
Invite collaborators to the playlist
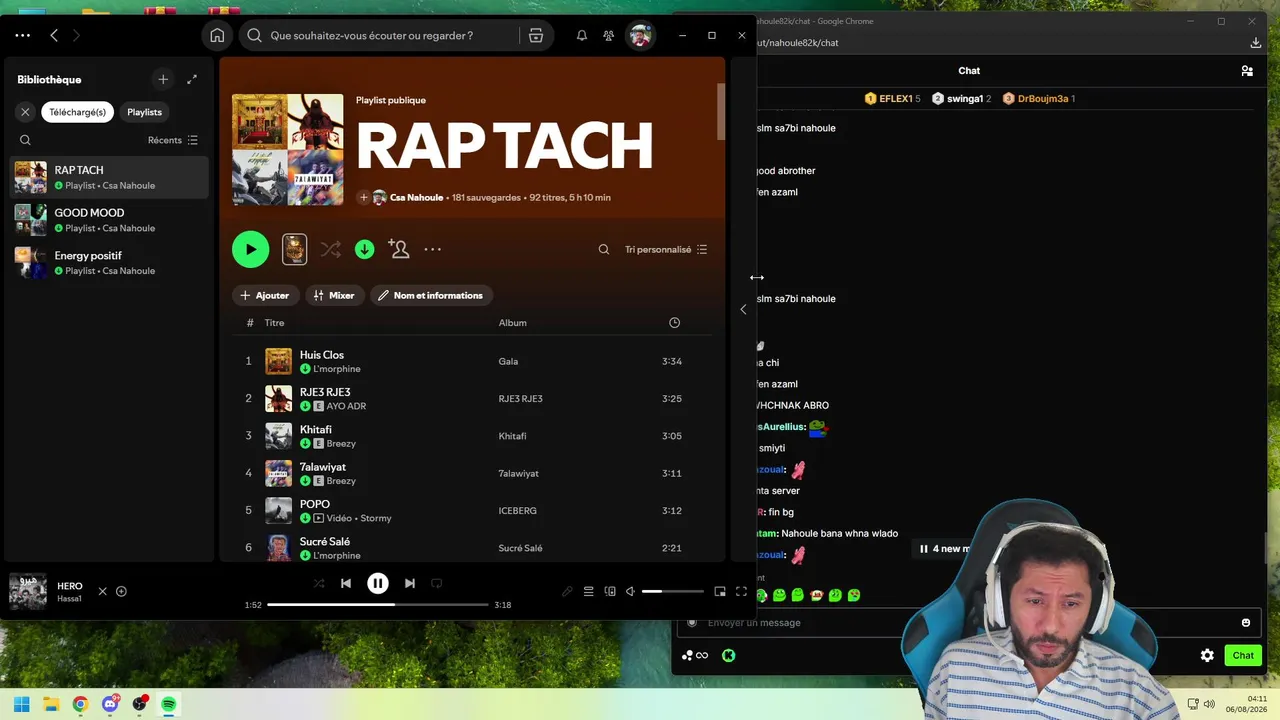tap(399, 249)
